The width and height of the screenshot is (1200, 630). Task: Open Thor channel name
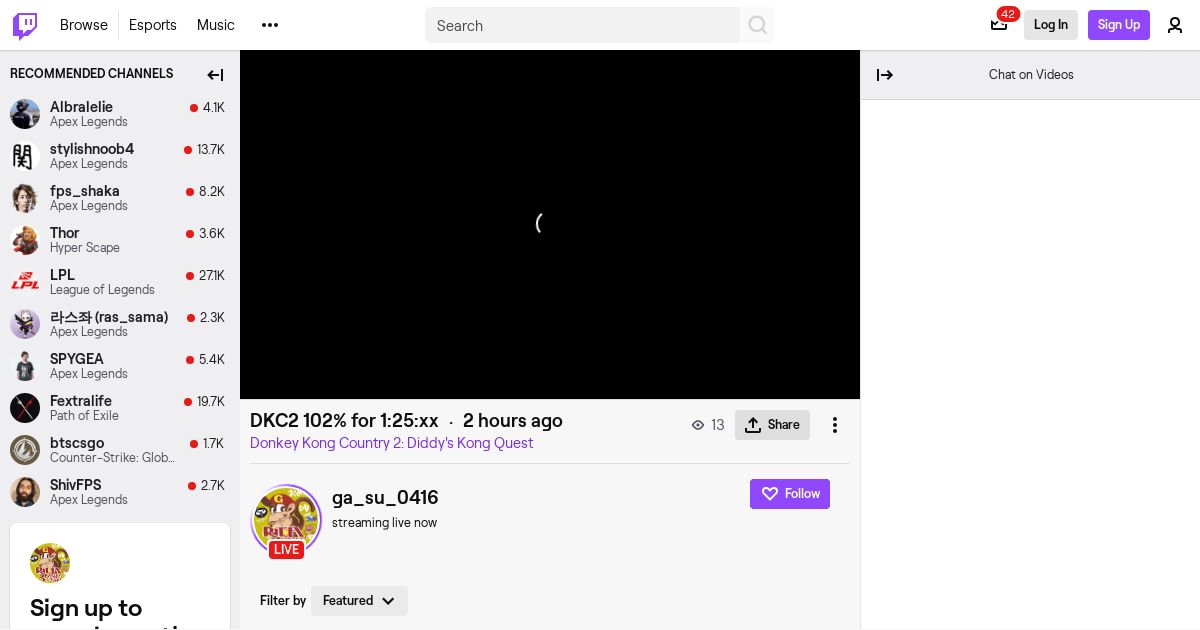pos(64,233)
